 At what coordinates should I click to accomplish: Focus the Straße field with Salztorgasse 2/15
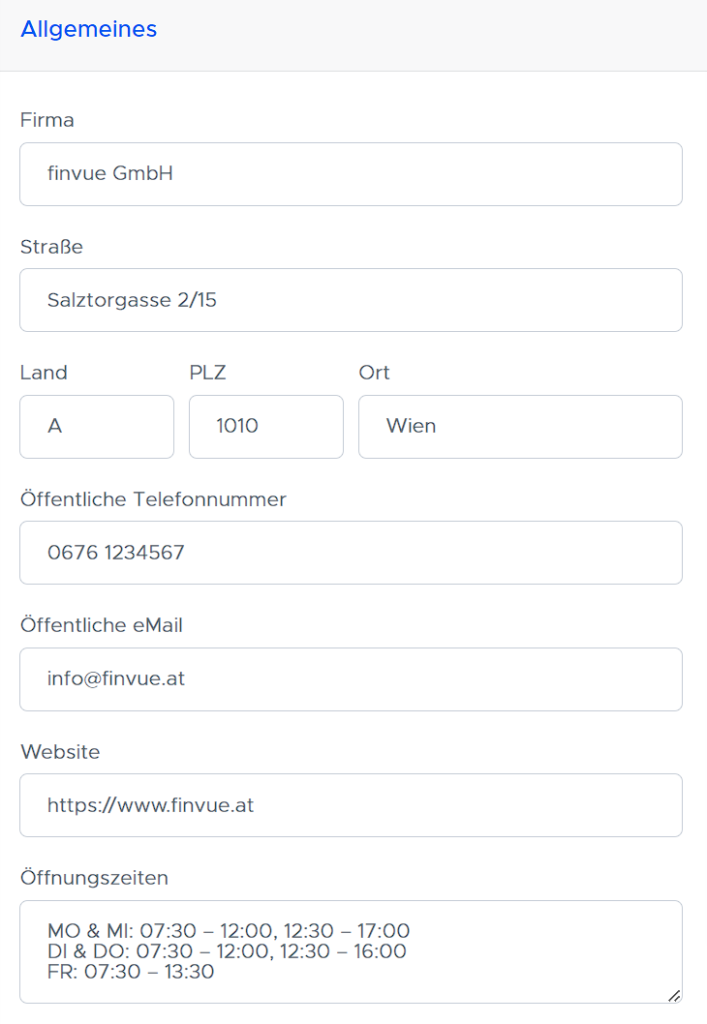[350, 300]
